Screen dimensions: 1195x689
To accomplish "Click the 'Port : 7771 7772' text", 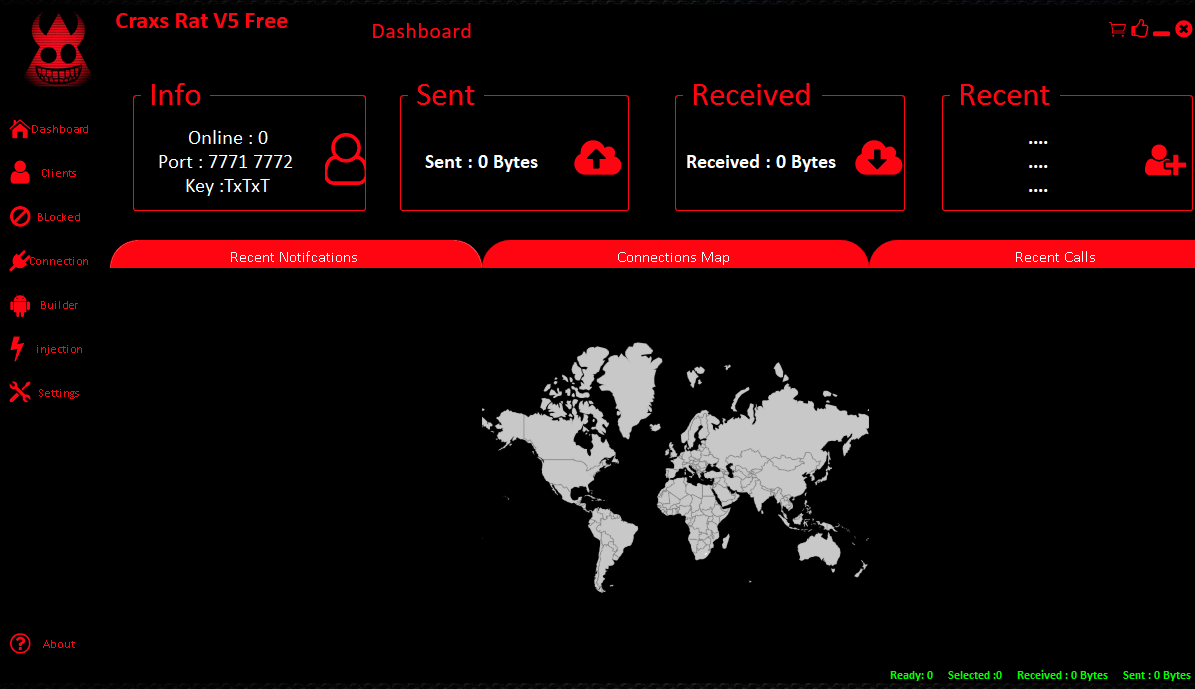I will (226, 162).
